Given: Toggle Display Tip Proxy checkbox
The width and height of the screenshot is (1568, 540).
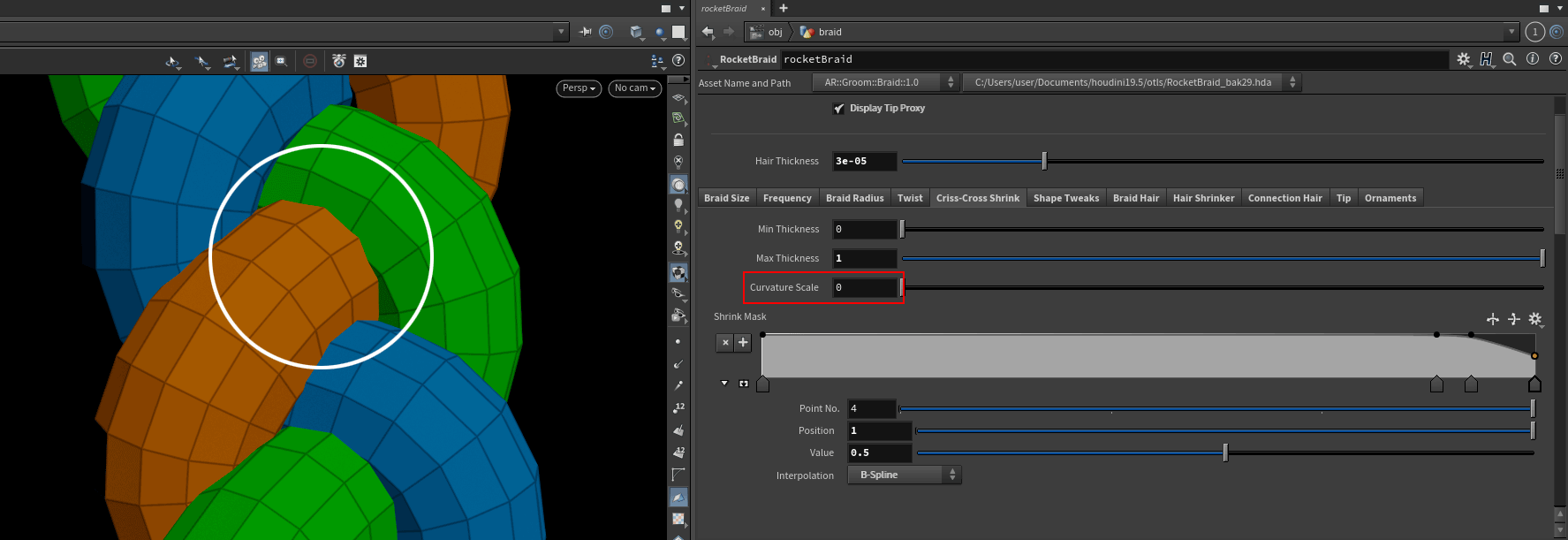Looking at the screenshot, I should pos(839,109).
